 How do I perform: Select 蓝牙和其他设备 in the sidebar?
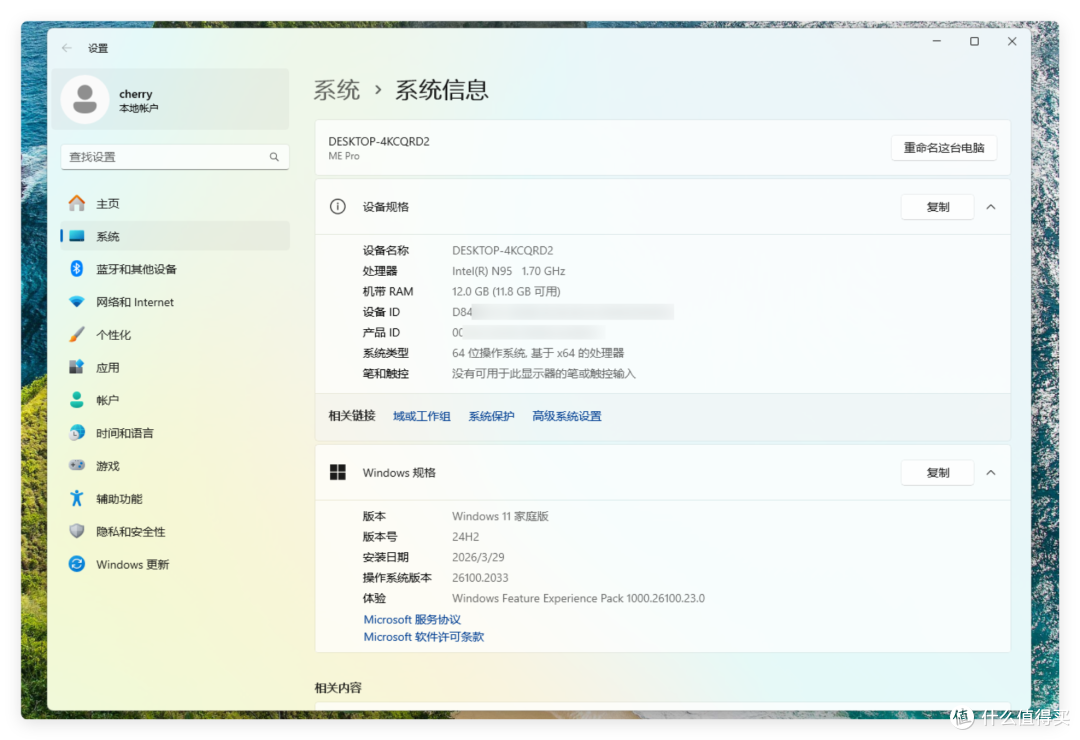(175, 269)
